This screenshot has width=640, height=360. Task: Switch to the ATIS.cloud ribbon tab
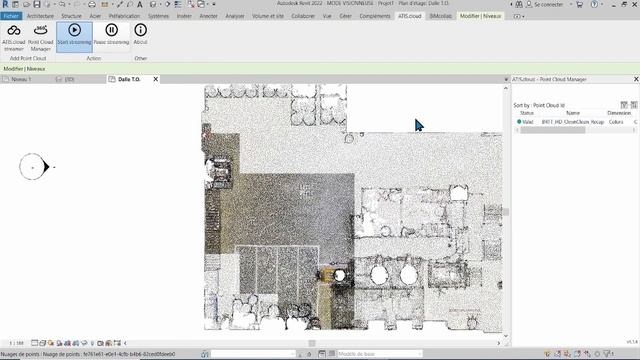(x=409, y=16)
